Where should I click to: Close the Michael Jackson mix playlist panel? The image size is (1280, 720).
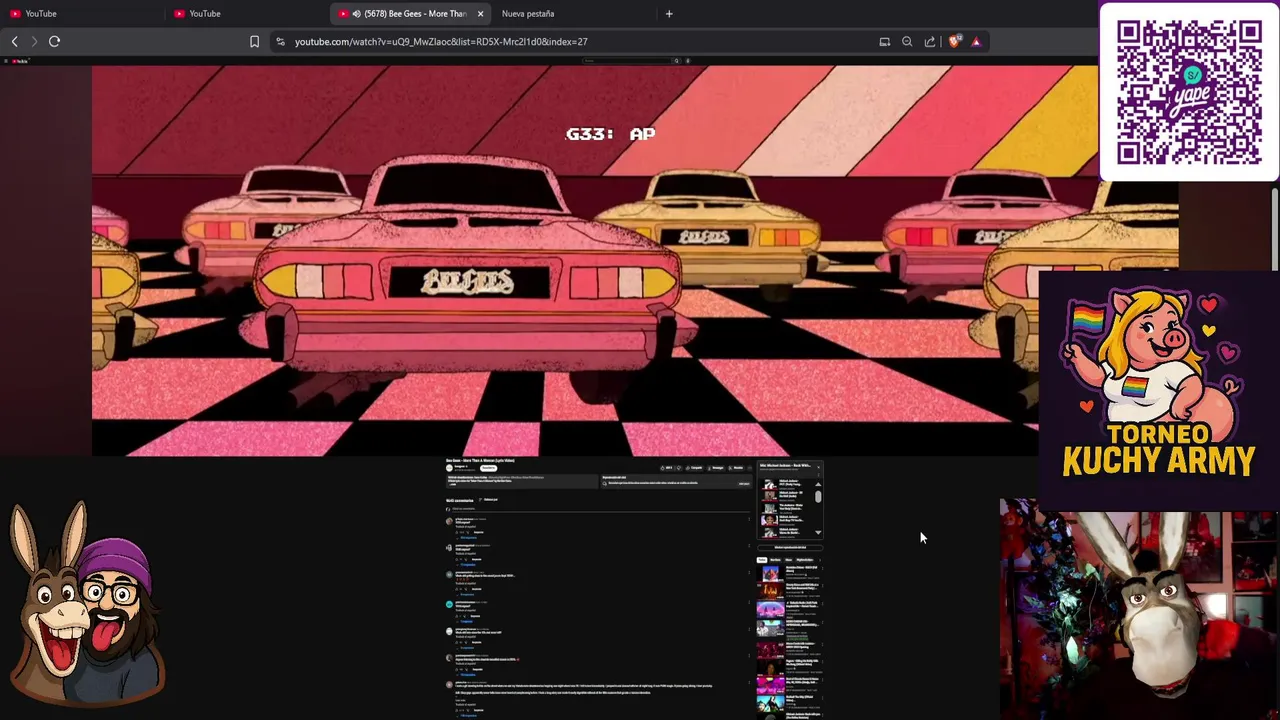[818, 467]
